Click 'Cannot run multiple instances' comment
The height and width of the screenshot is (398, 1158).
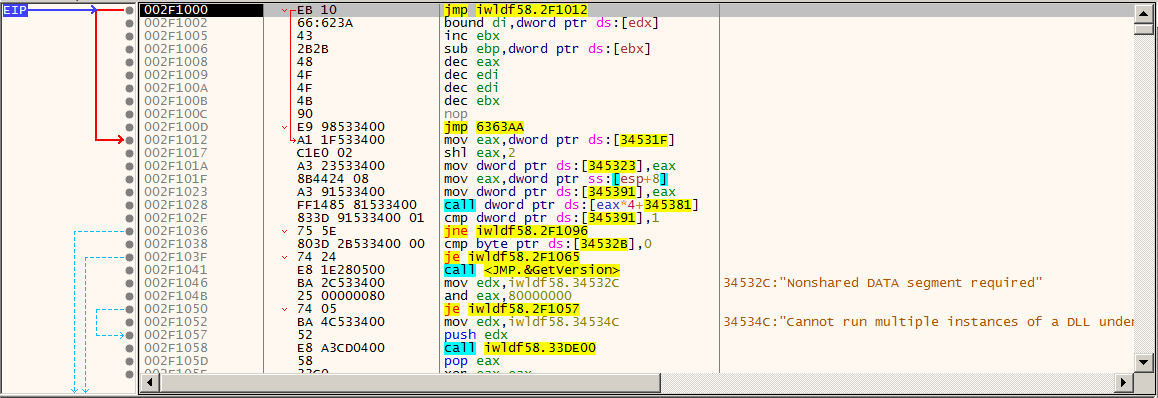tap(929, 322)
